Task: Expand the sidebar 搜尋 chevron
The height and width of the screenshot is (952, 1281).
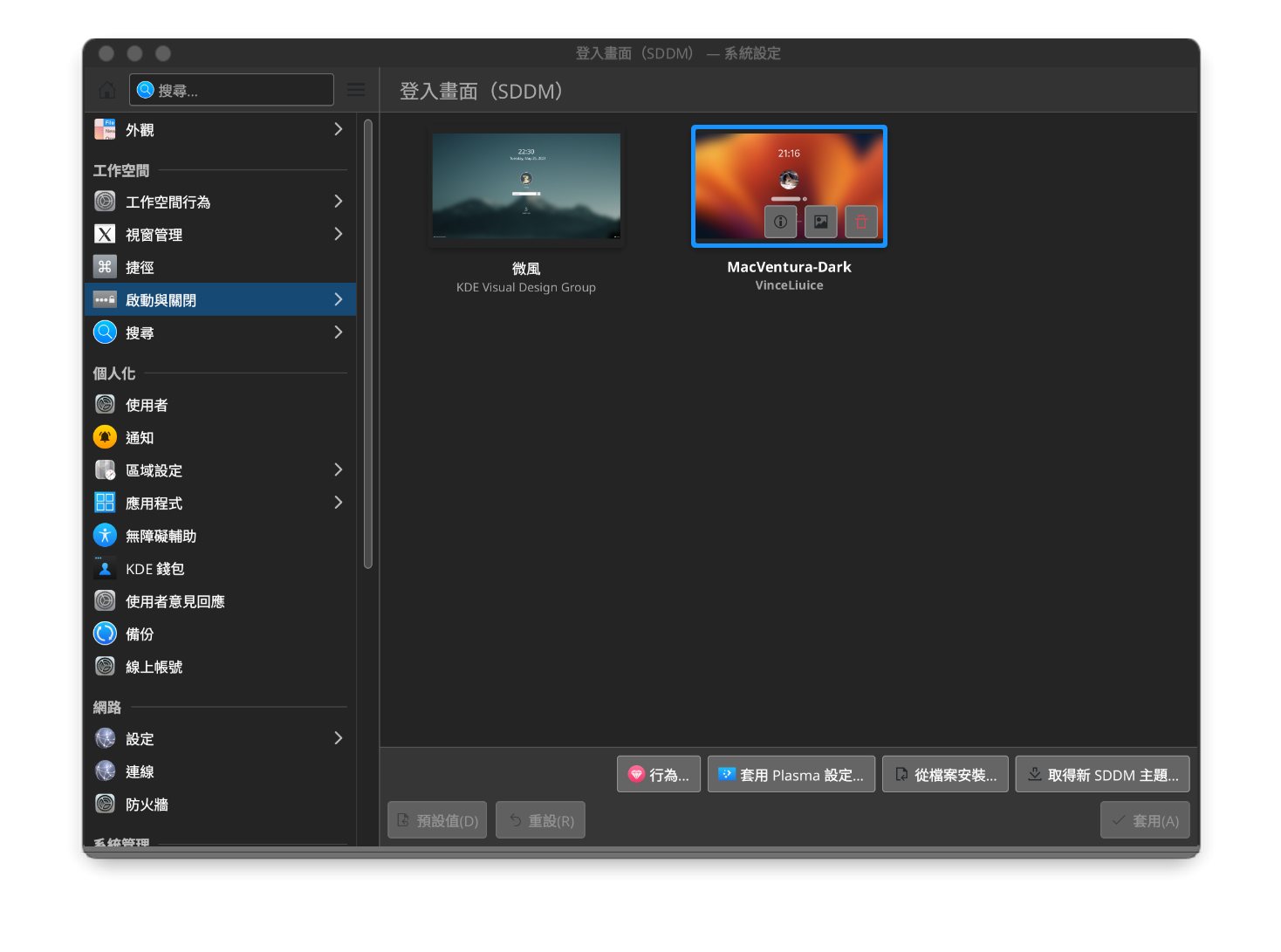Action: (x=339, y=332)
